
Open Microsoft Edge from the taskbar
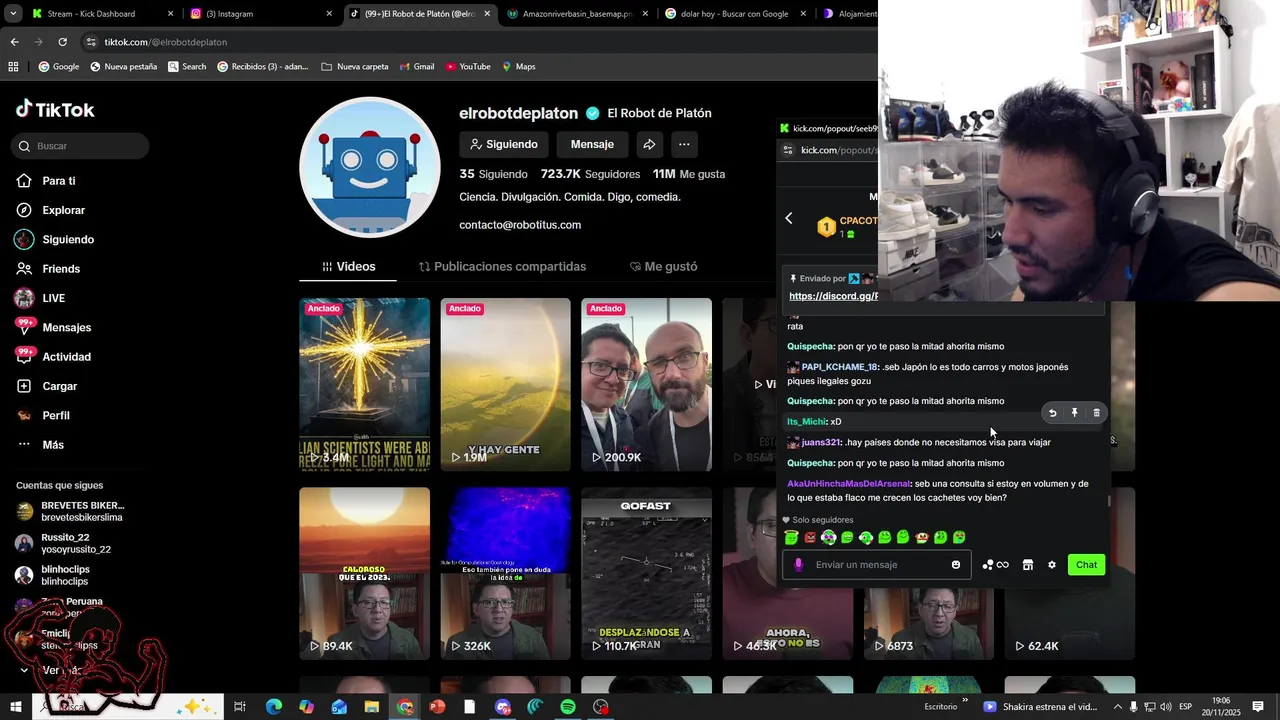[x=273, y=707]
